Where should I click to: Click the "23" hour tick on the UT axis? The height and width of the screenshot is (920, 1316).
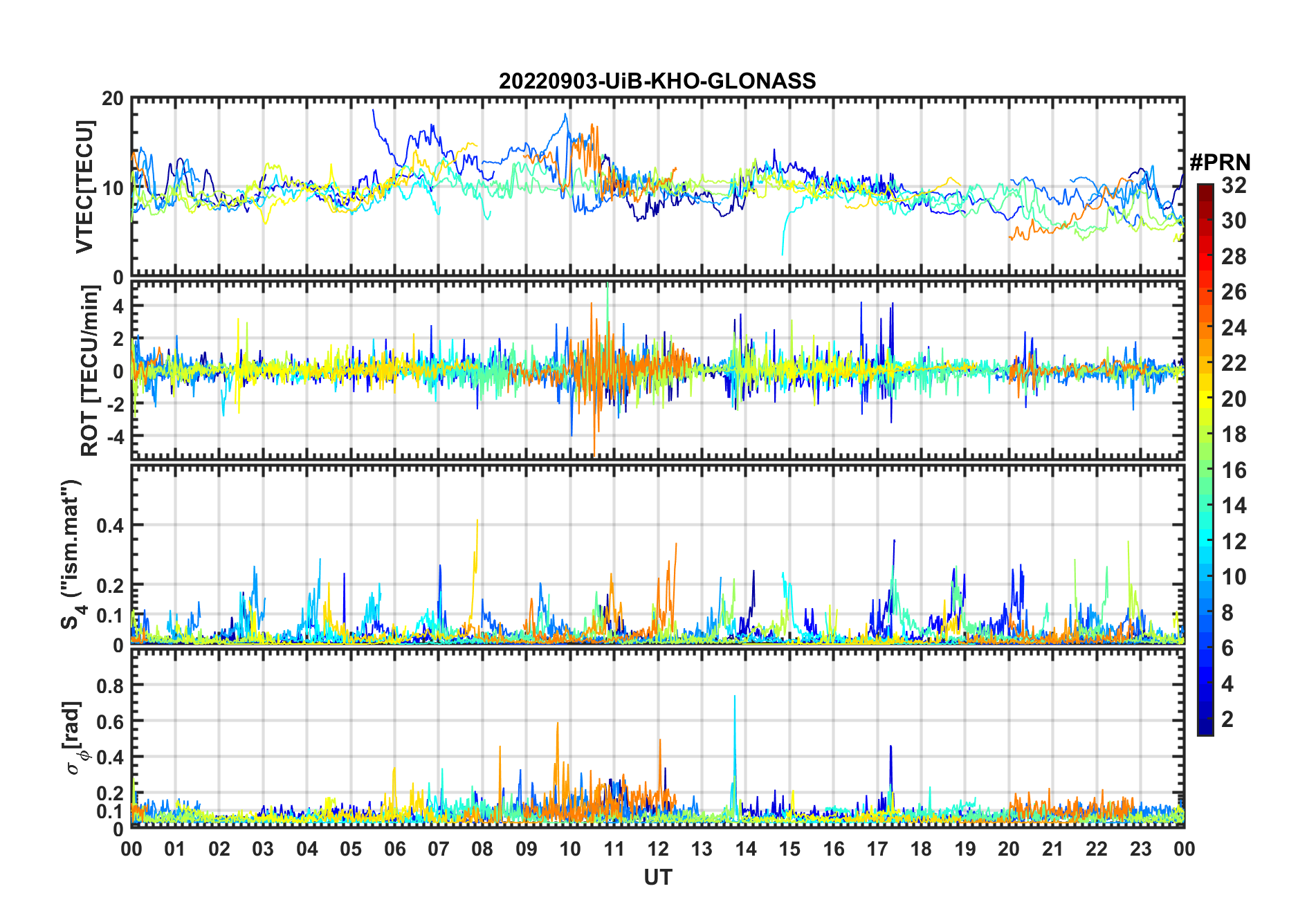[x=1141, y=849]
